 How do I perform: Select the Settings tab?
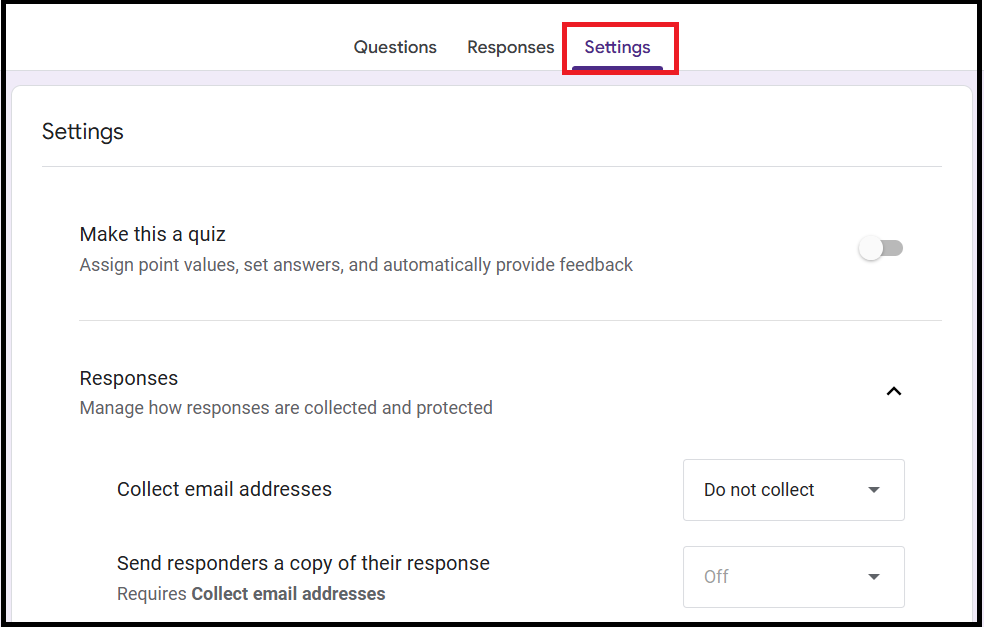click(617, 47)
